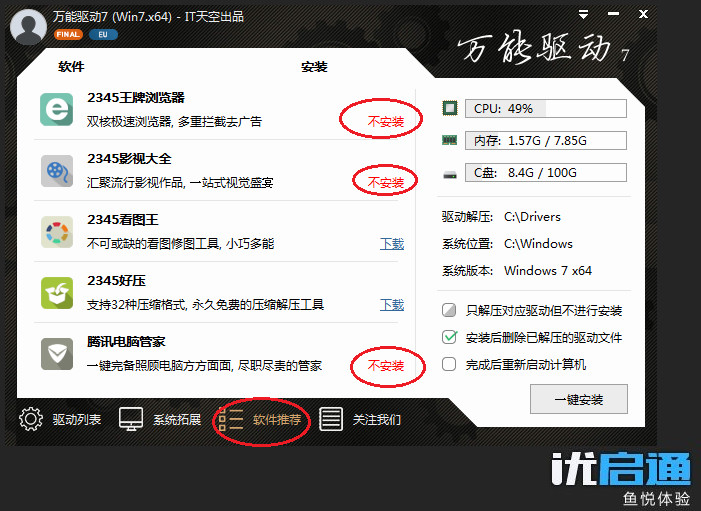The height and width of the screenshot is (511, 701).
Task: Click 下载 link for 2345好压
Action: (392, 305)
